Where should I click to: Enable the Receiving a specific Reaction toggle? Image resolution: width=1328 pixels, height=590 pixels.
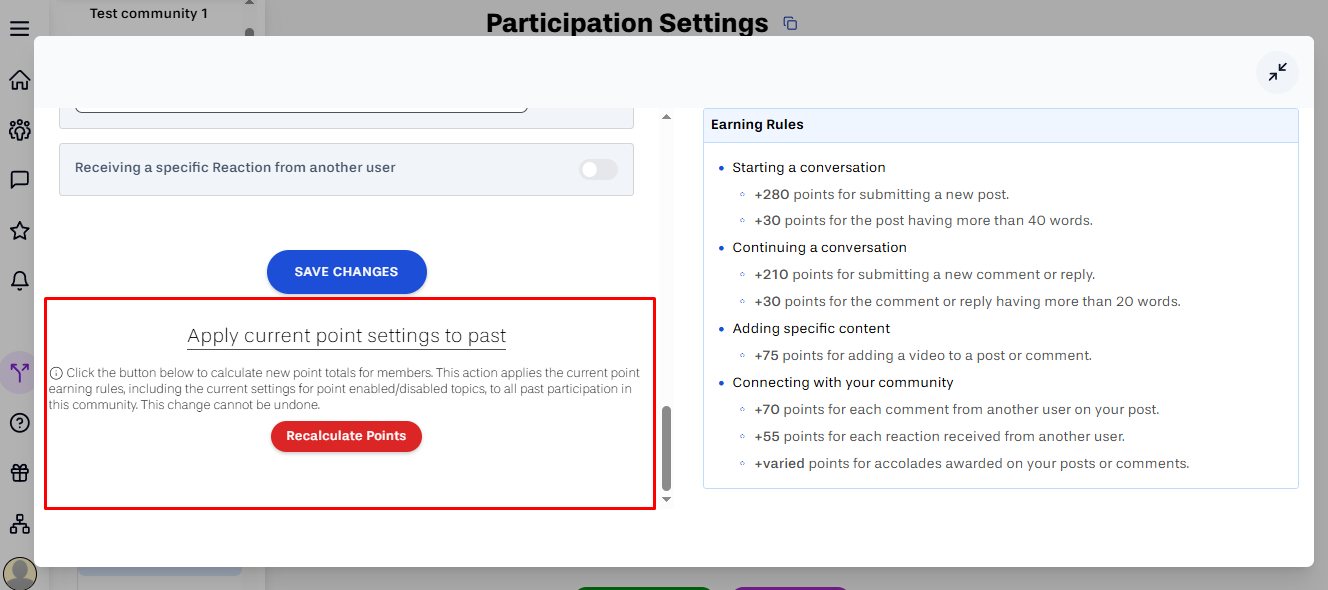click(598, 169)
